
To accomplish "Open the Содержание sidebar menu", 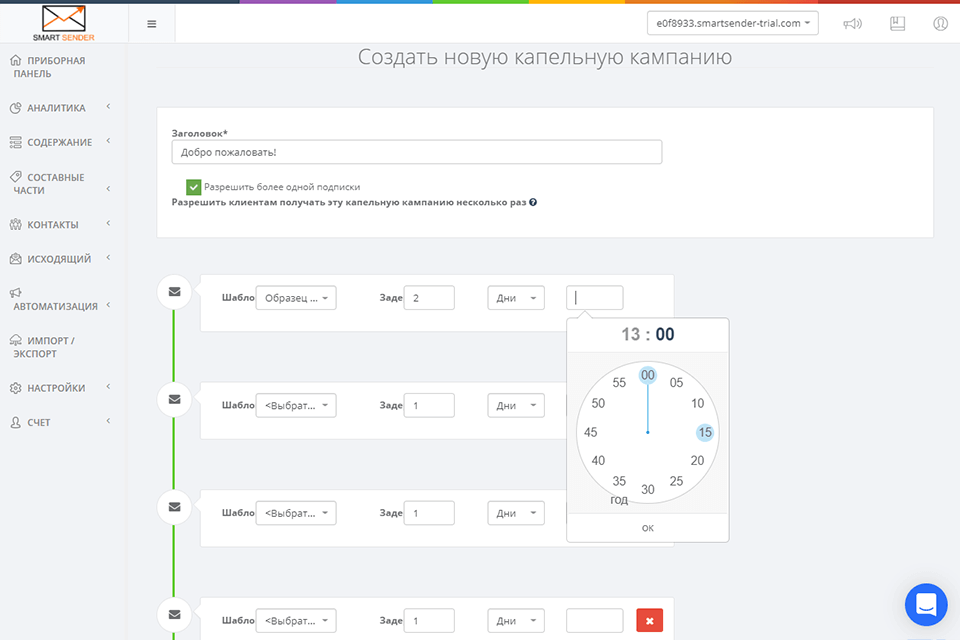I will tap(59, 142).
